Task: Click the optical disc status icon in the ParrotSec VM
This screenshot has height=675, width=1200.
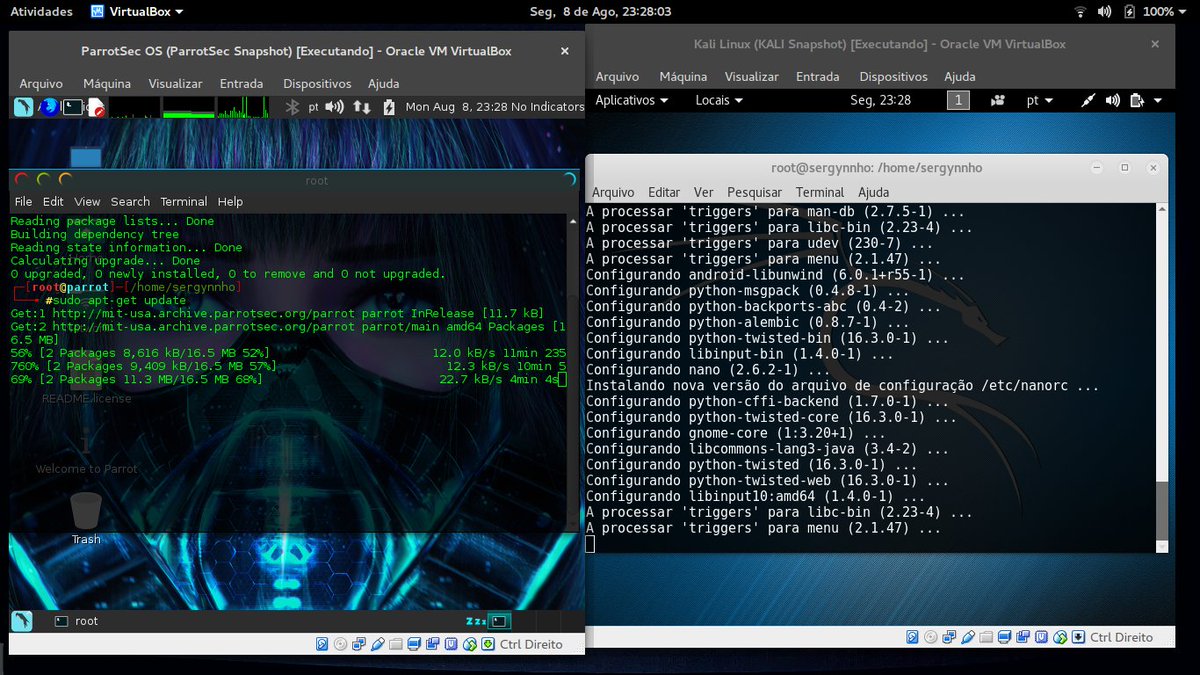Action: [x=340, y=644]
